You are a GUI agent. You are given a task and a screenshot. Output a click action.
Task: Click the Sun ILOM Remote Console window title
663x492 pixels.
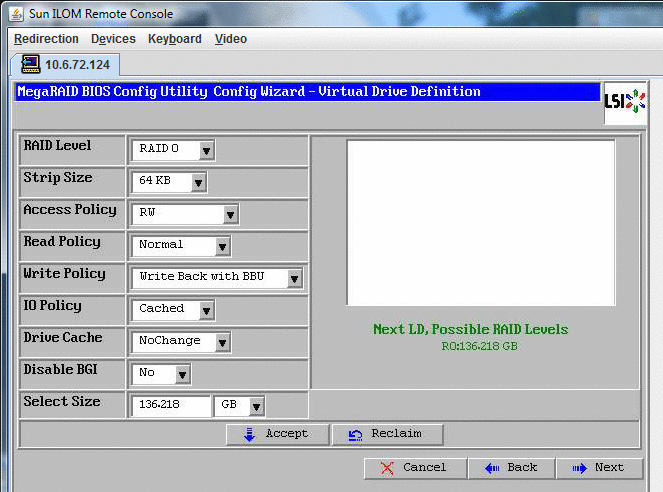coord(101,14)
